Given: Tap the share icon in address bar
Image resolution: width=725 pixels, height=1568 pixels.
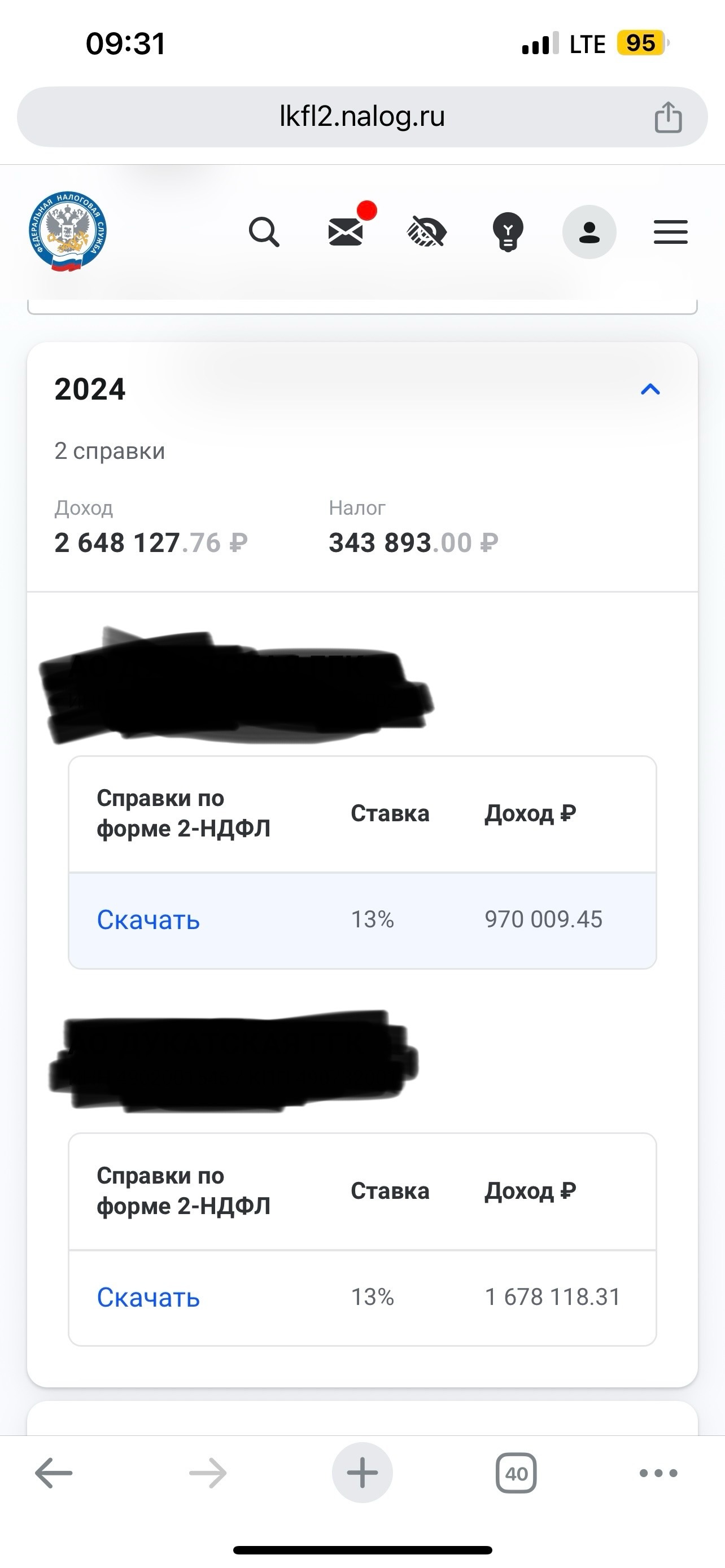Looking at the screenshot, I should point(668,117).
